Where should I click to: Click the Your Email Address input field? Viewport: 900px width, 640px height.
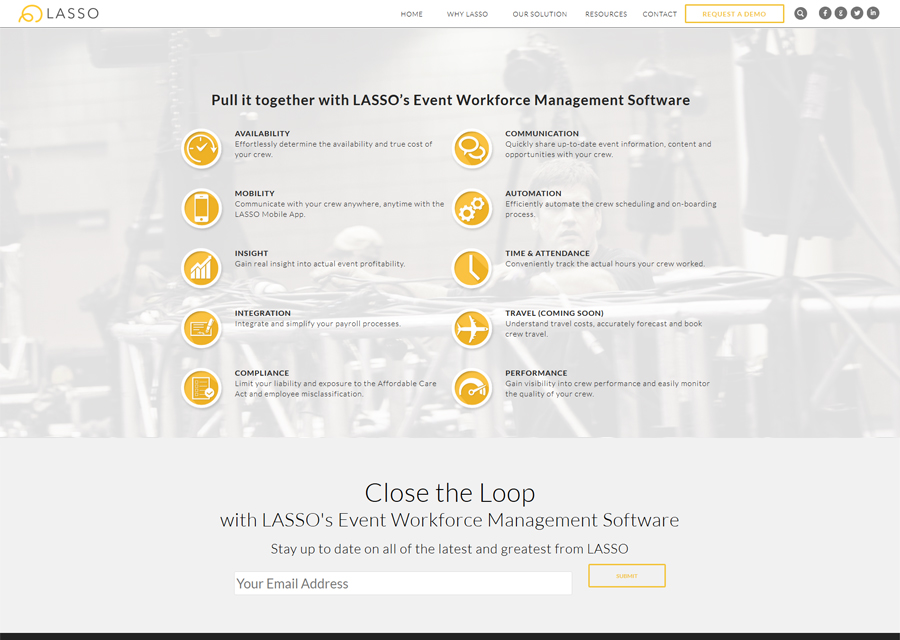pos(402,583)
